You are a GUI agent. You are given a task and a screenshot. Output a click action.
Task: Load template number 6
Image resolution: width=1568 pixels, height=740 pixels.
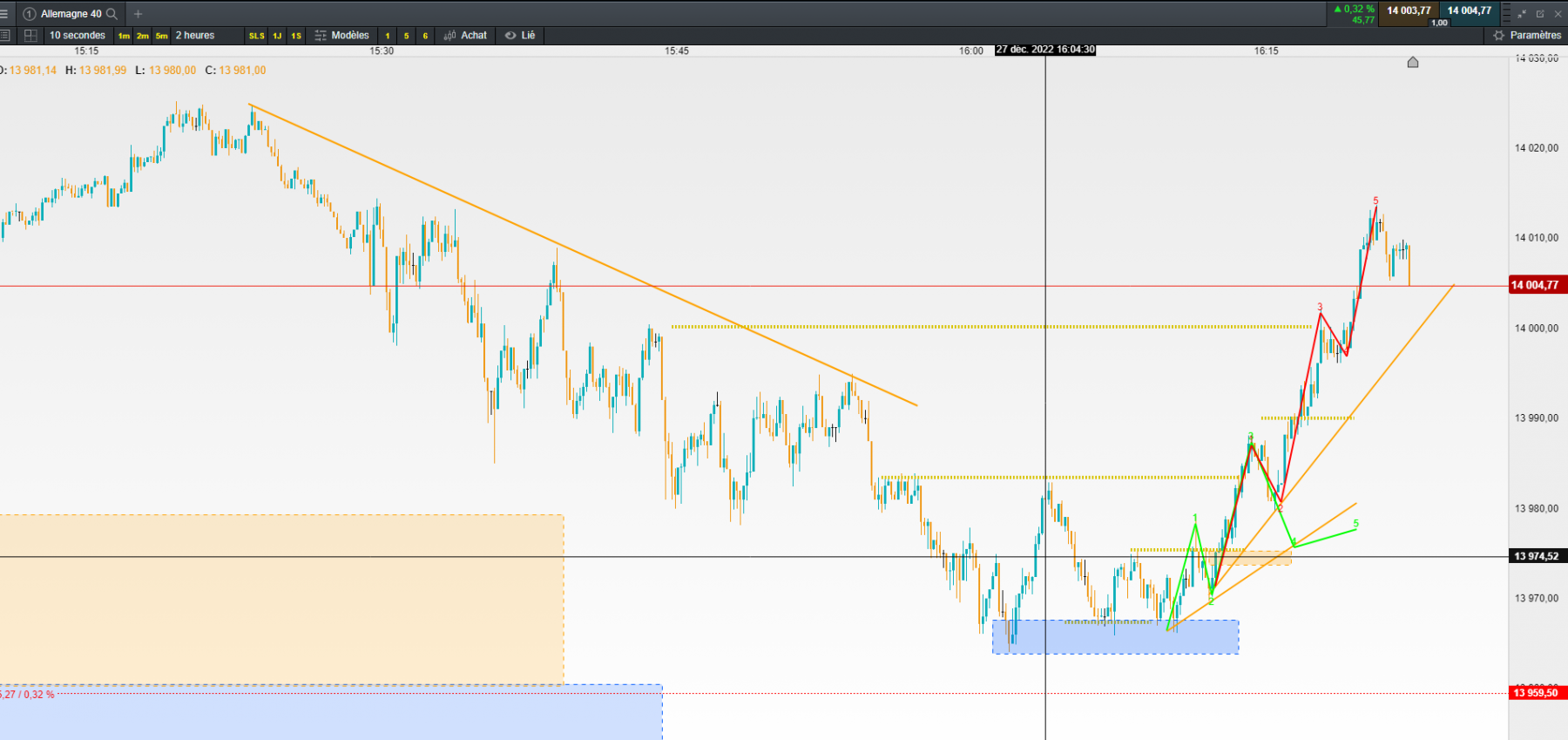pos(425,36)
